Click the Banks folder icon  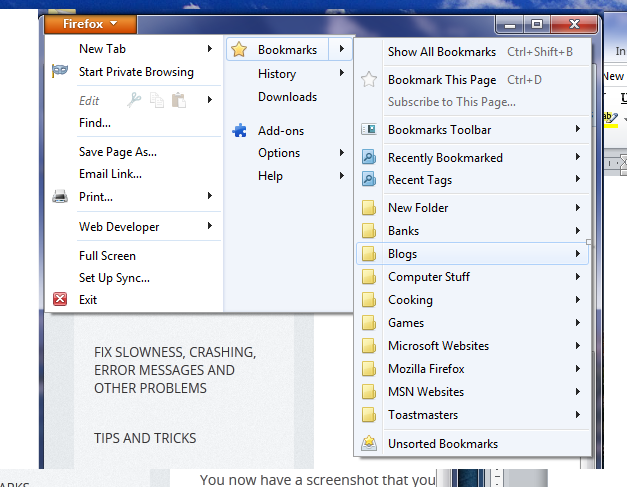pos(369,231)
